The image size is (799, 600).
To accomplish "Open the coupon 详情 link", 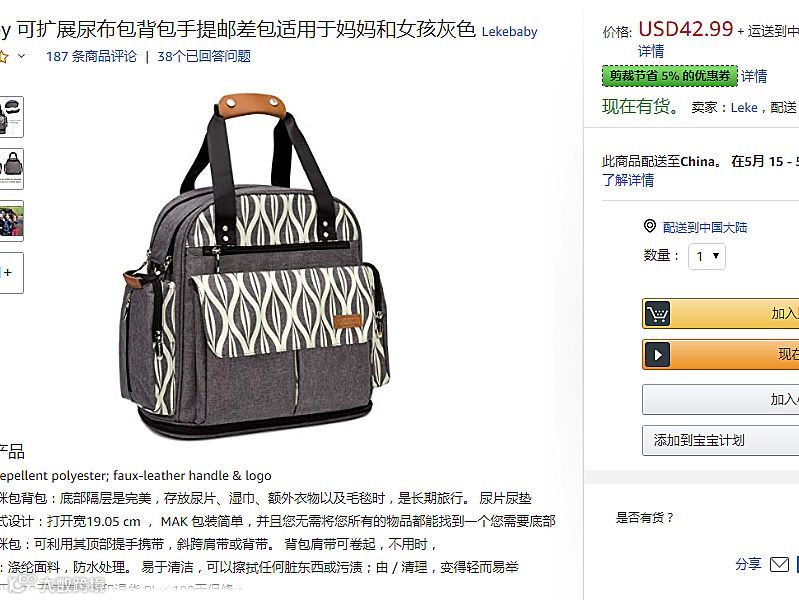I will (754, 76).
